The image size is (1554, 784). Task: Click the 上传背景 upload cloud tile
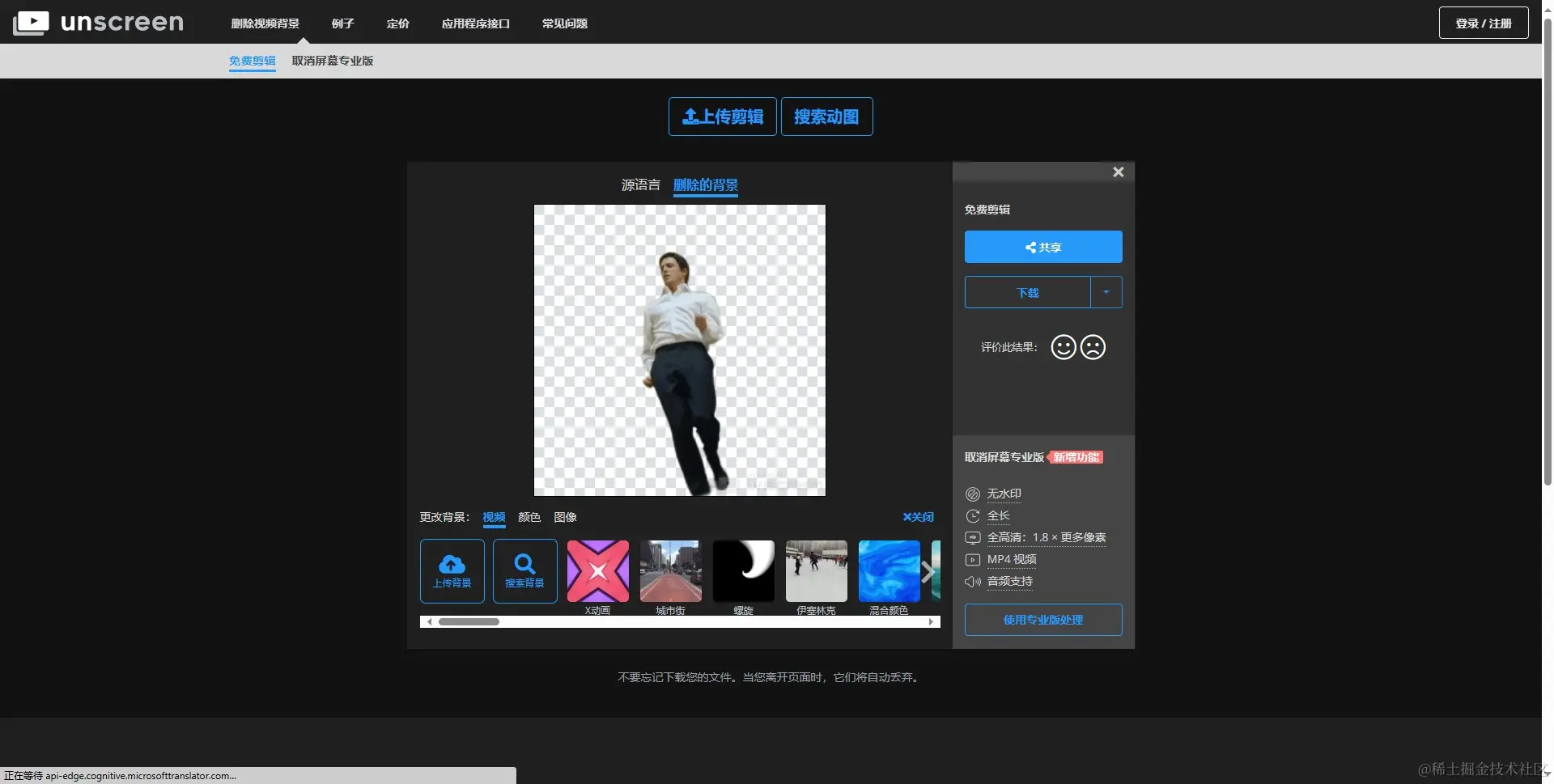coord(452,571)
